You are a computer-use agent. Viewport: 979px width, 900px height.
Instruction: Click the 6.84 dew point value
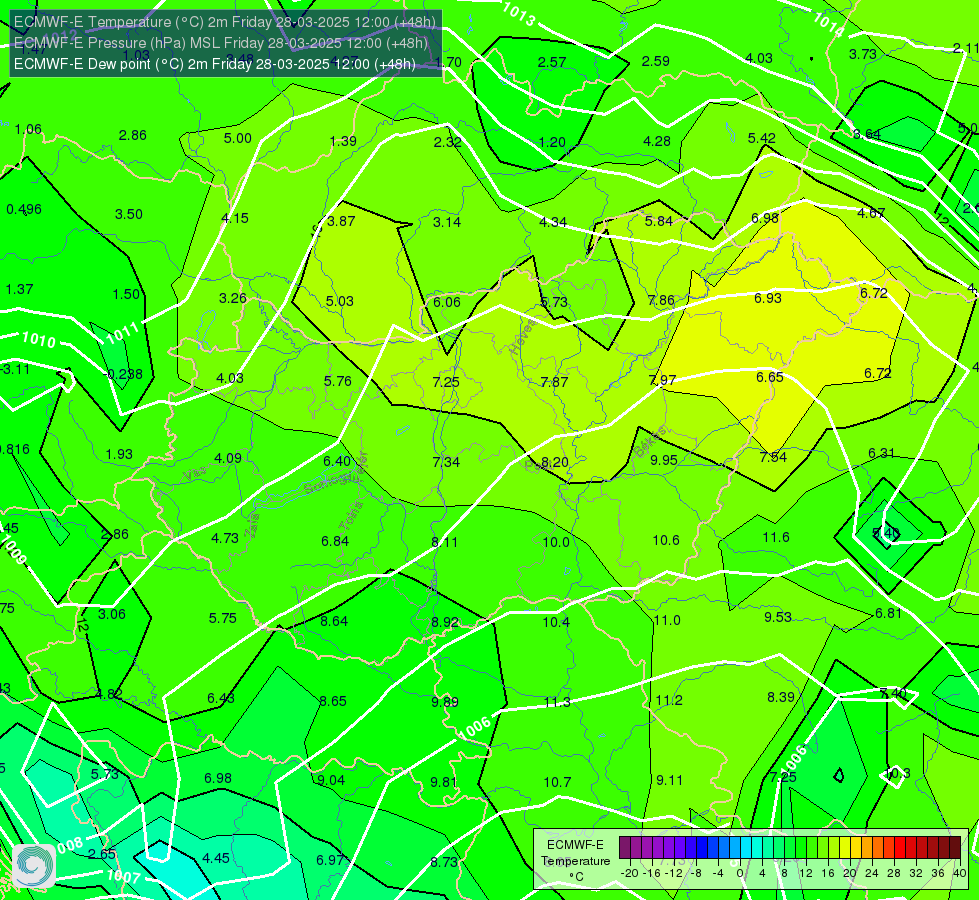tap(335, 541)
